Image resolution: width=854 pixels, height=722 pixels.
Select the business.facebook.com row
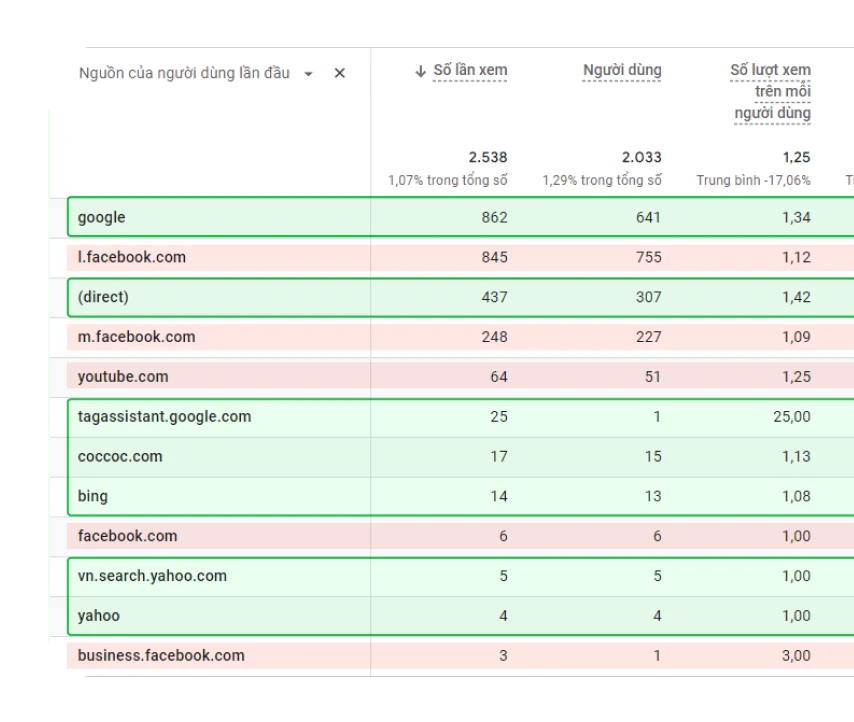pyautogui.click(x=460, y=655)
